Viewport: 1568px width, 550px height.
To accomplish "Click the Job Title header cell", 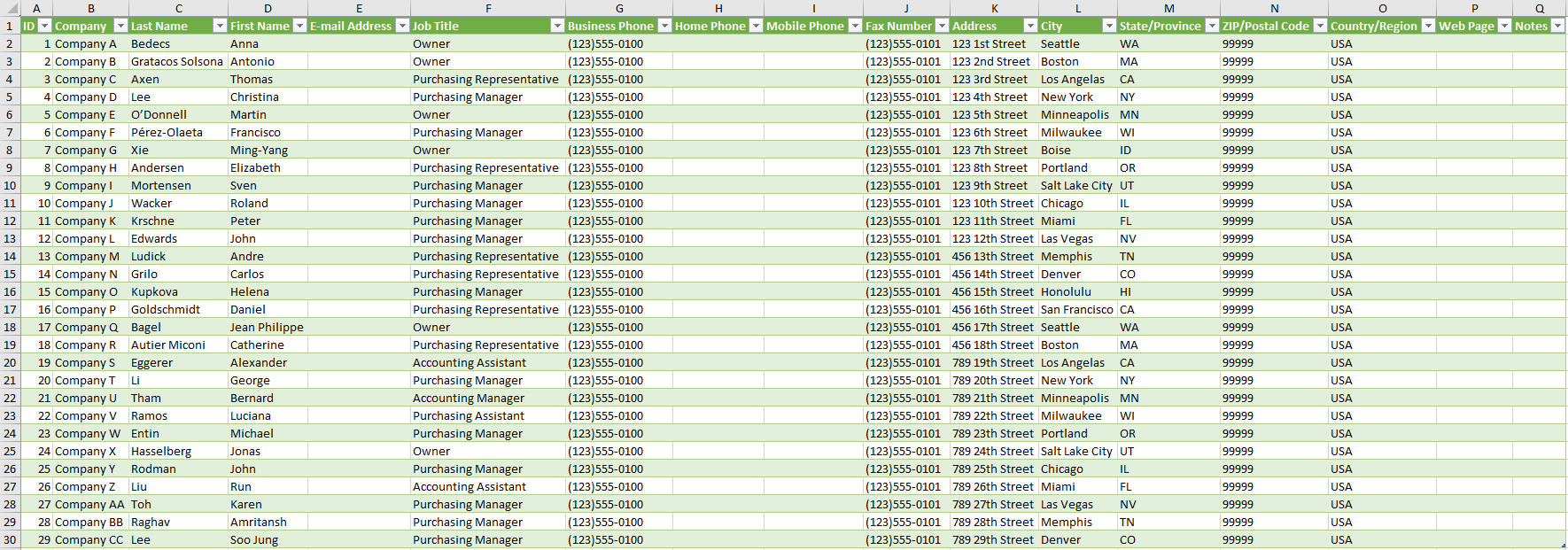I will pos(488,26).
